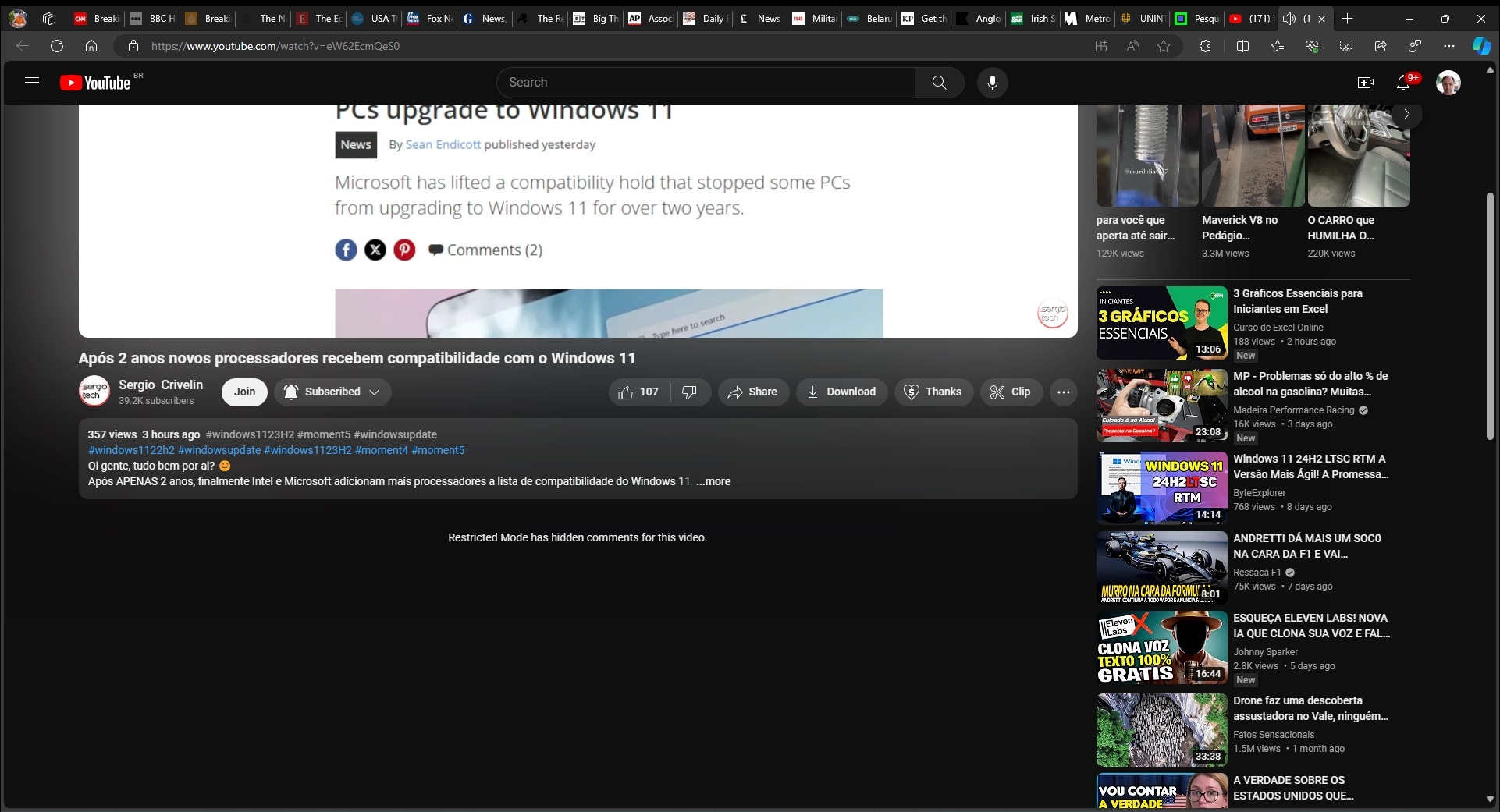The width and height of the screenshot is (1500, 812).
Task: Click the Share button
Action: pos(753,392)
